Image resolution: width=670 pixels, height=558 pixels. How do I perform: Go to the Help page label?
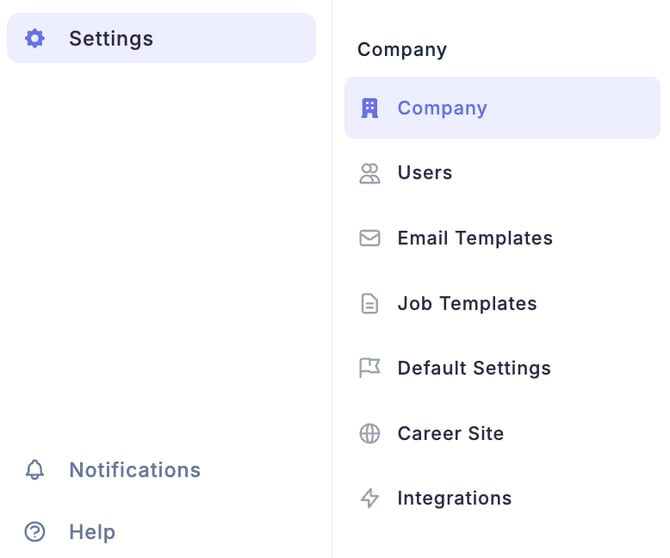click(92, 532)
